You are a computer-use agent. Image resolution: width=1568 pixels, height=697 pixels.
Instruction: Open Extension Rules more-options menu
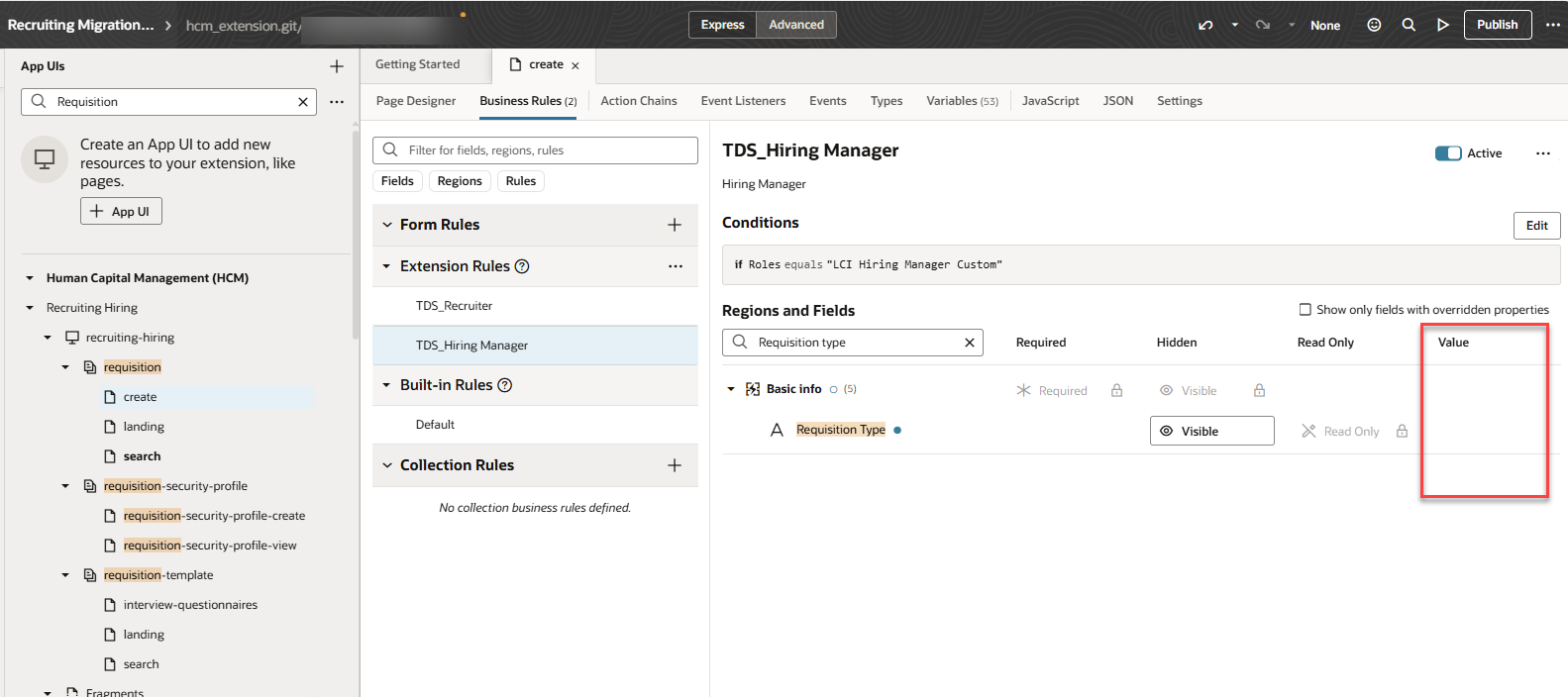(x=676, y=266)
